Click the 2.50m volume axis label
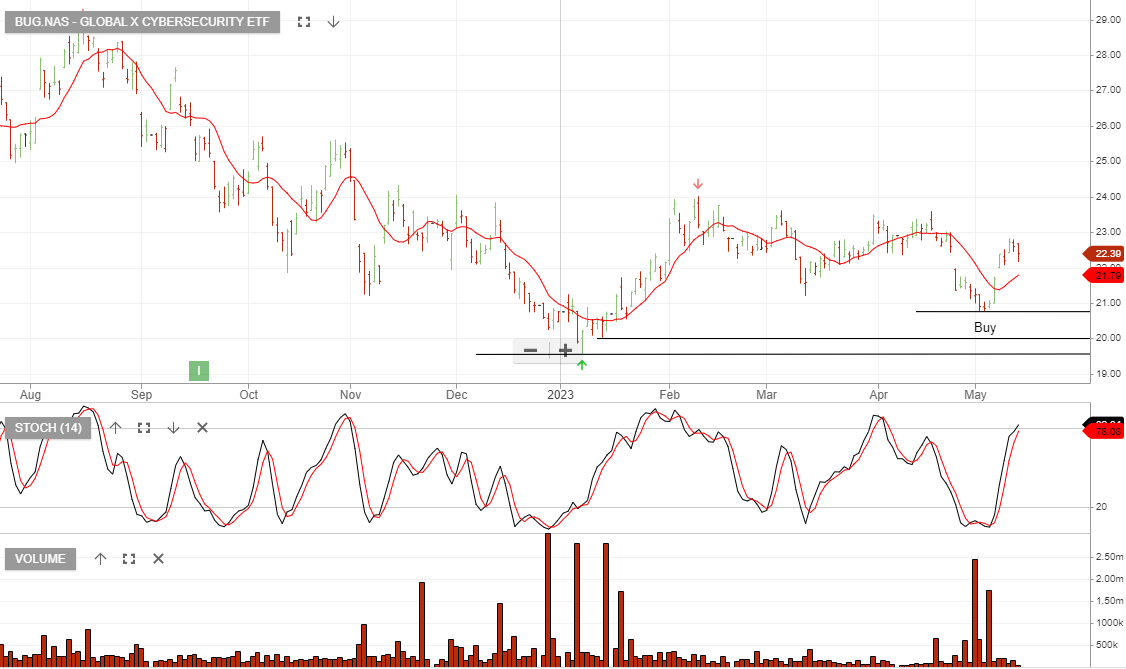 (1109, 557)
